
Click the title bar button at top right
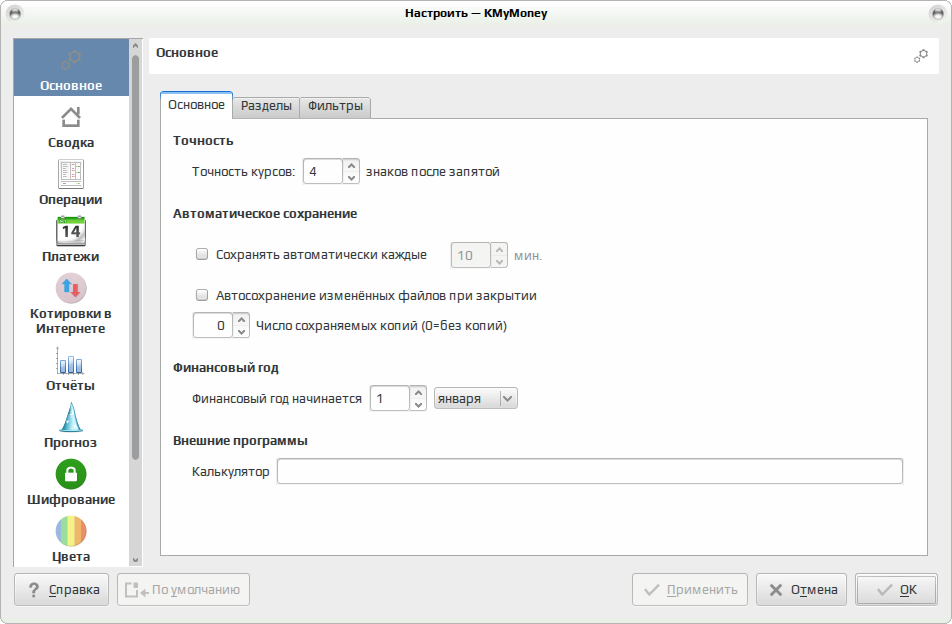tap(937, 13)
